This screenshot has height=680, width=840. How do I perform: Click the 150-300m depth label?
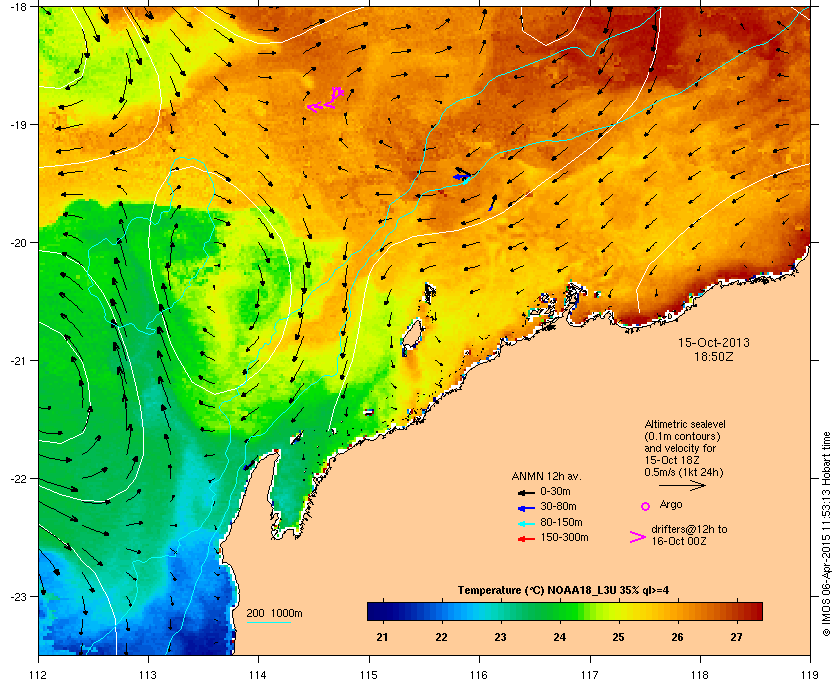564,537
